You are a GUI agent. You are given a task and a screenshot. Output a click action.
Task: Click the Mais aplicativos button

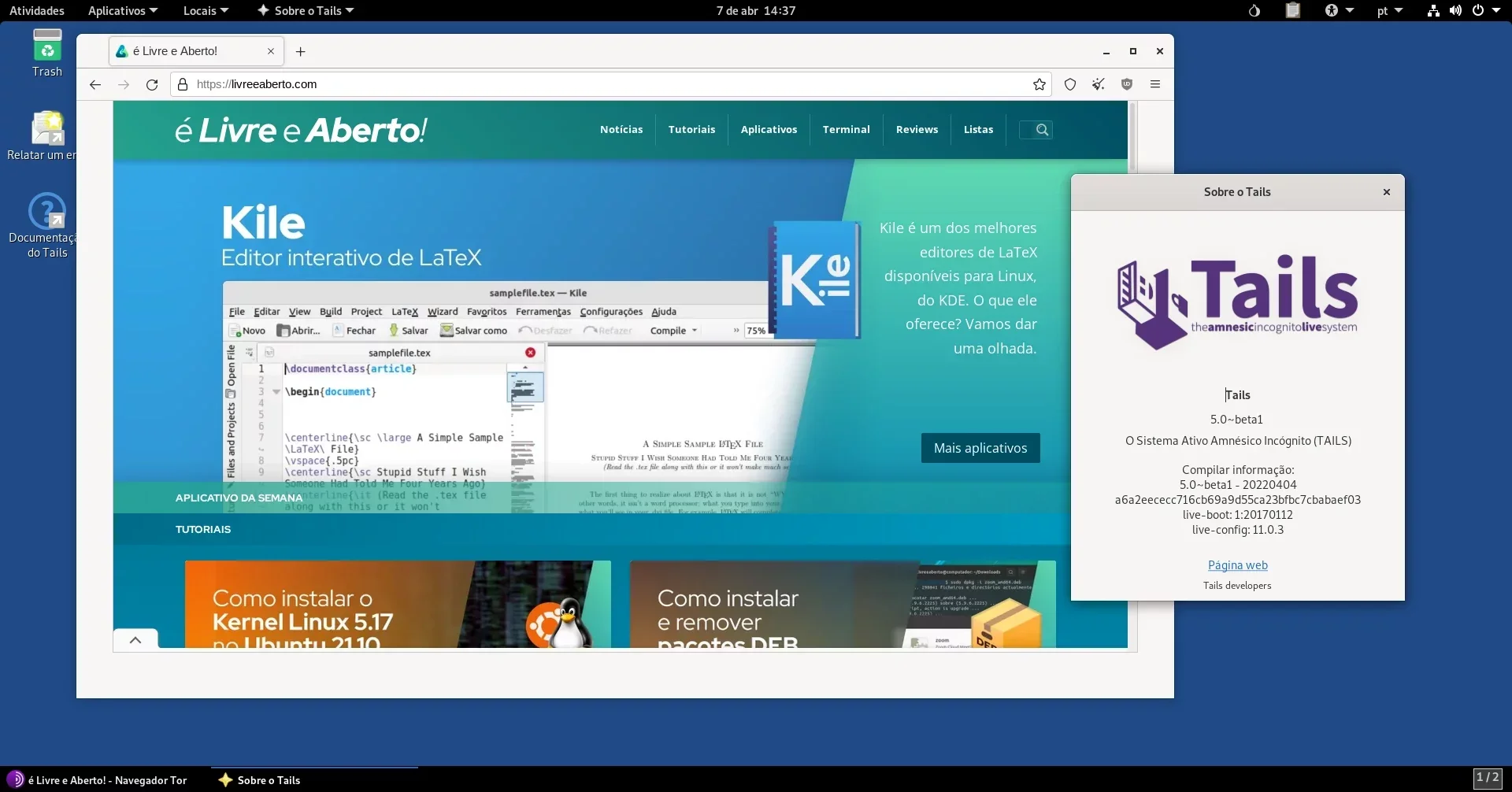980,448
